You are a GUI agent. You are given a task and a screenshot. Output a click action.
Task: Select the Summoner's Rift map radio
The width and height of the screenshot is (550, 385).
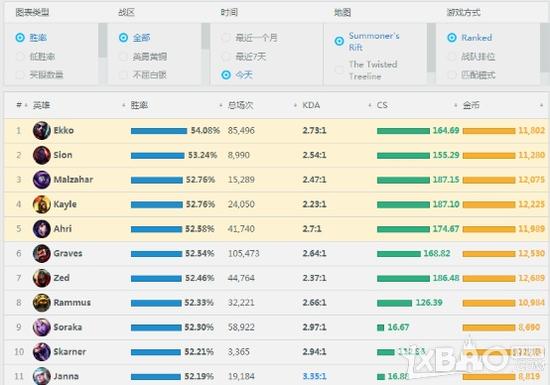(339, 41)
